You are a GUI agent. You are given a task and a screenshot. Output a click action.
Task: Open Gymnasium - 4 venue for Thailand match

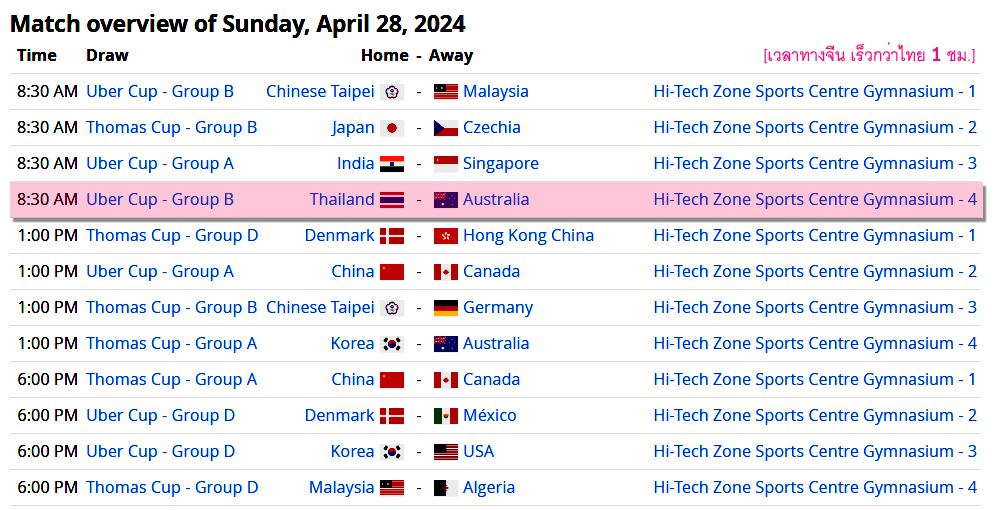815,199
